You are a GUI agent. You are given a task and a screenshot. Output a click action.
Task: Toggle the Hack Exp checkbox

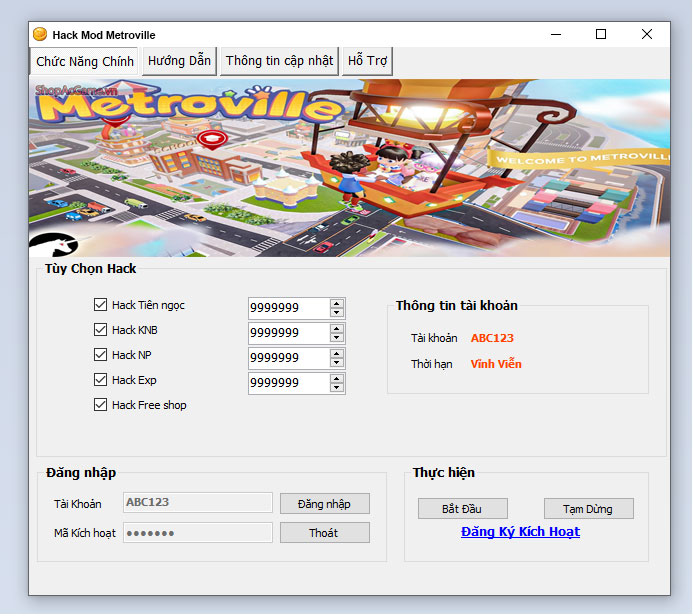pos(100,380)
